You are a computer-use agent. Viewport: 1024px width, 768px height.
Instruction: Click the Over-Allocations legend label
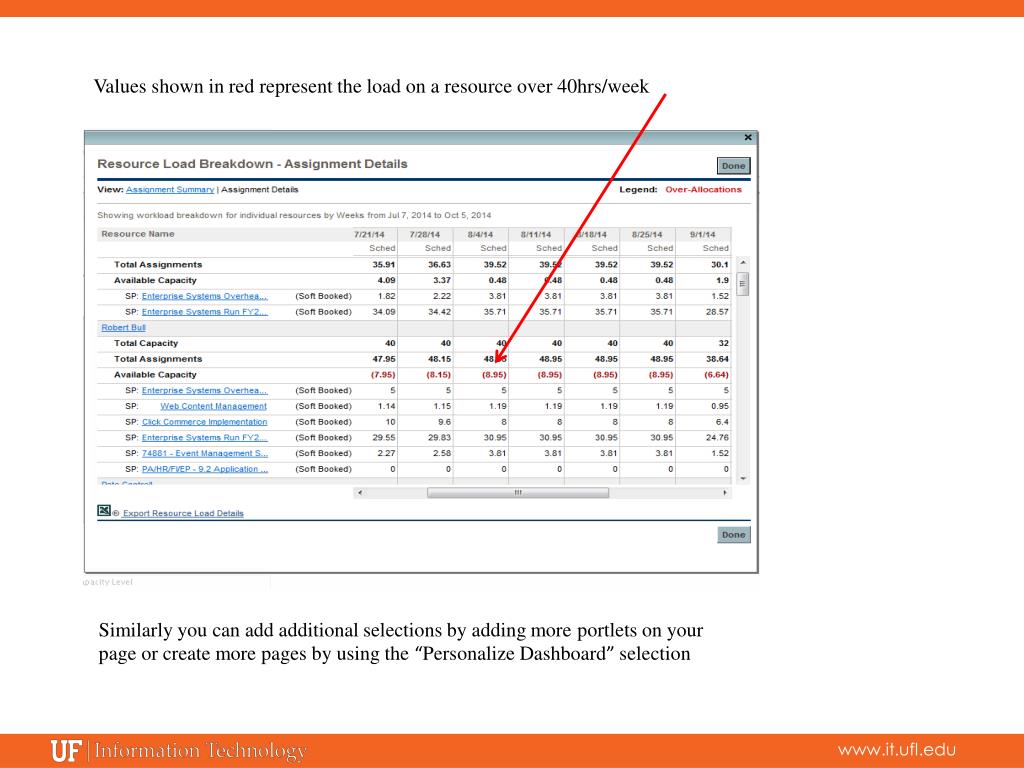pos(703,189)
